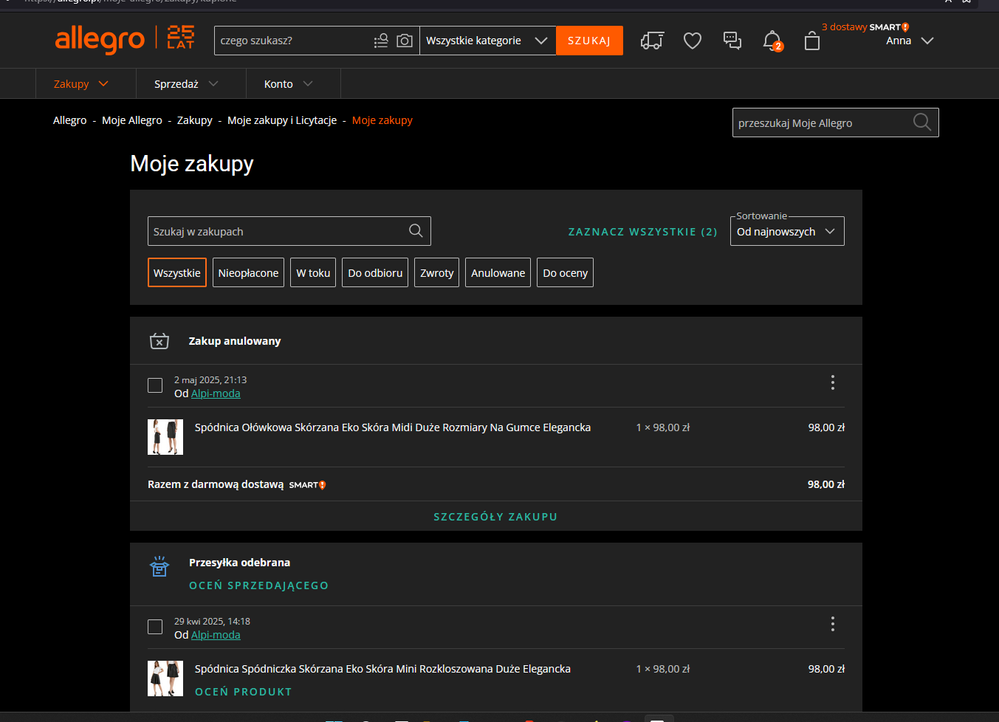Click Moje Allegro breadcrumb link

click(132, 120)
